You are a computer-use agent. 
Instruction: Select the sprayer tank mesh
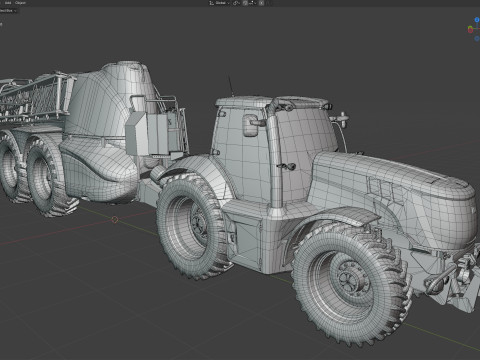[108, 102]
